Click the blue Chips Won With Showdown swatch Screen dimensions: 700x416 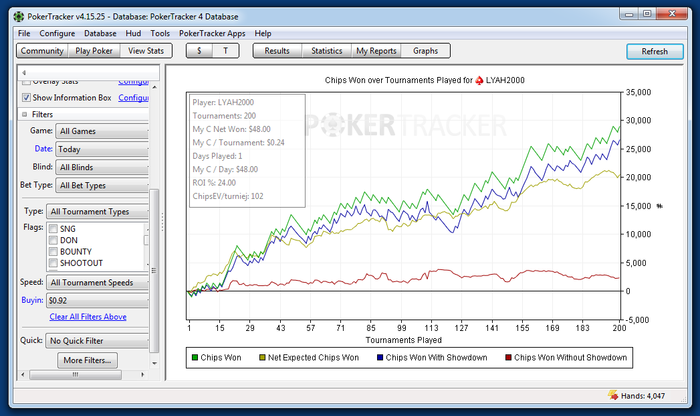(x=380, y=358)
